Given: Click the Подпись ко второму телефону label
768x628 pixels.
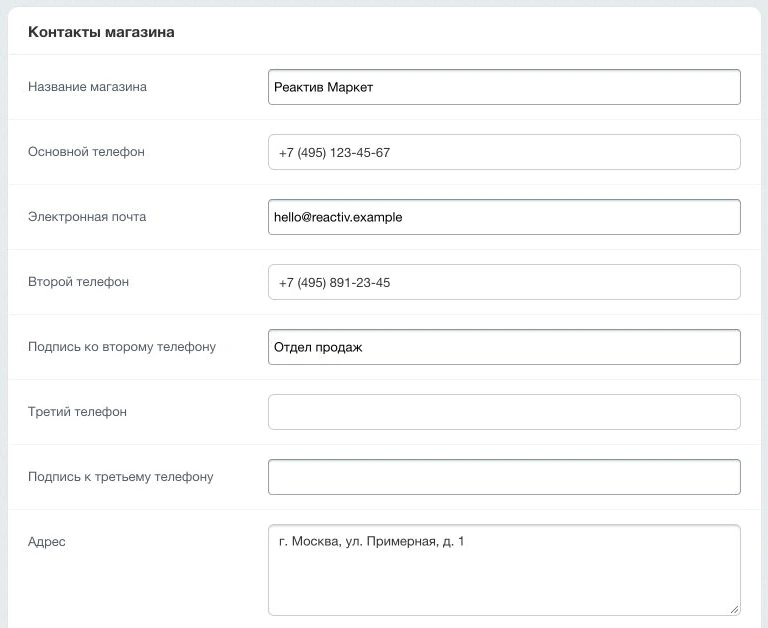Looking at the screenshot, I should 122,347.
